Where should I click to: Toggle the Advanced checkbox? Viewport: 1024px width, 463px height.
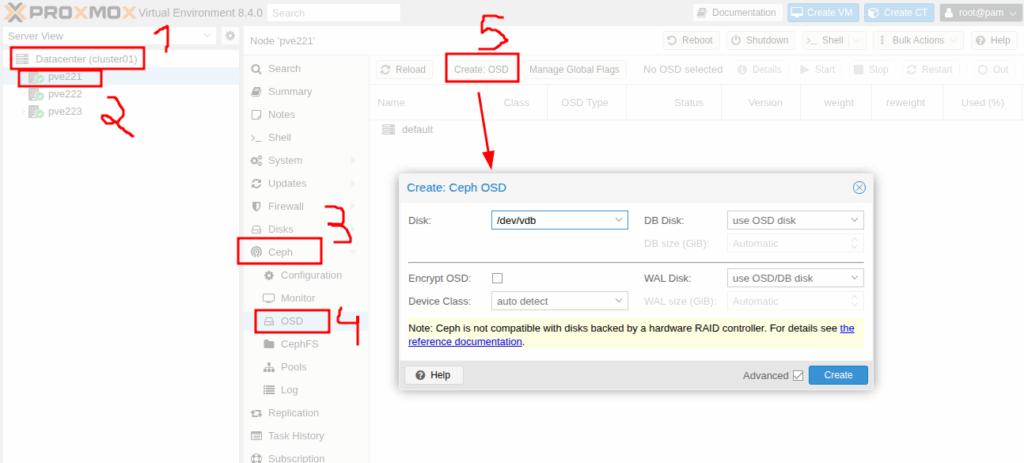tap(797, 375)
